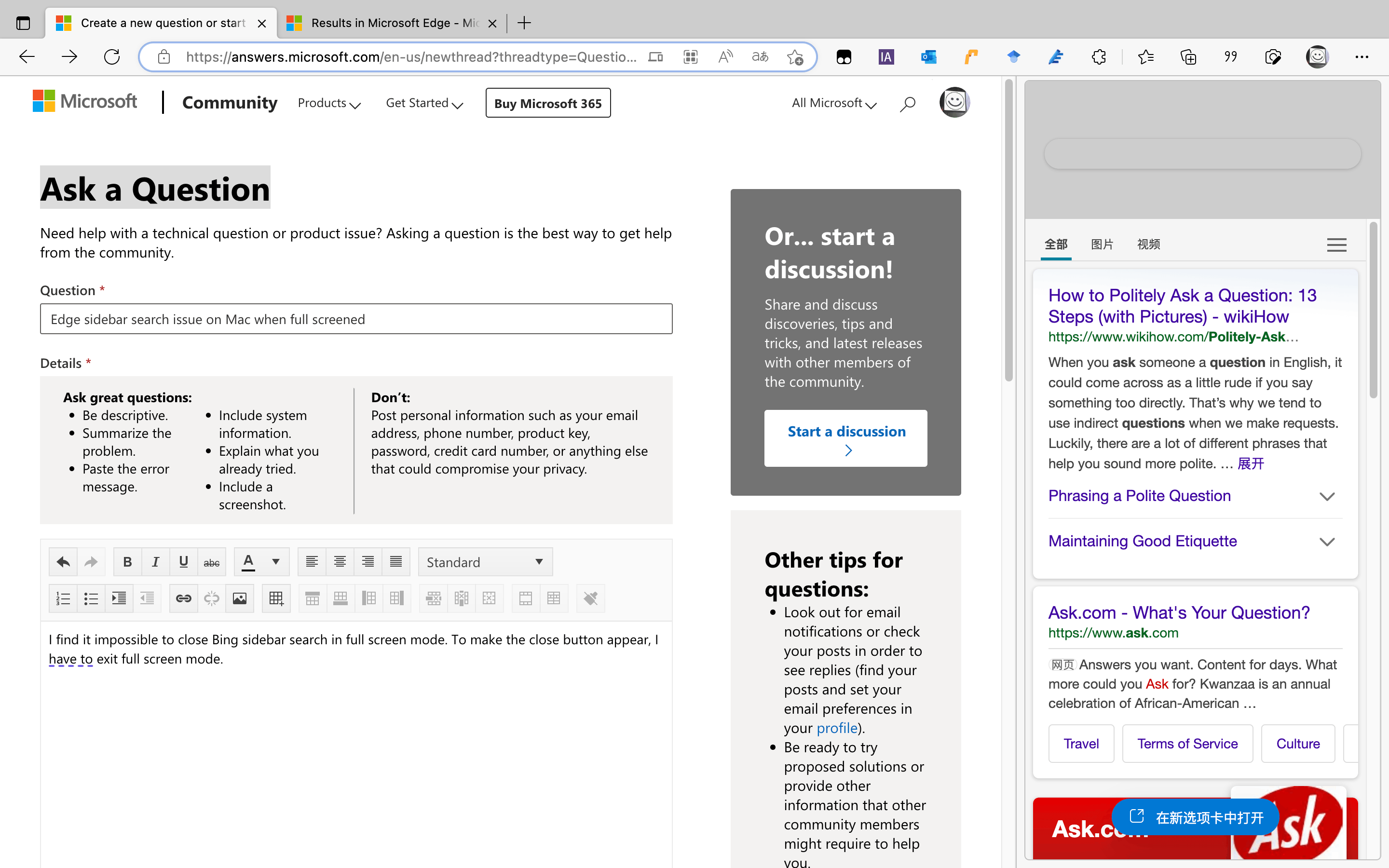Insert a table using the grid icon
This screenshot has width=1389, height=868.
click(276, 599)
